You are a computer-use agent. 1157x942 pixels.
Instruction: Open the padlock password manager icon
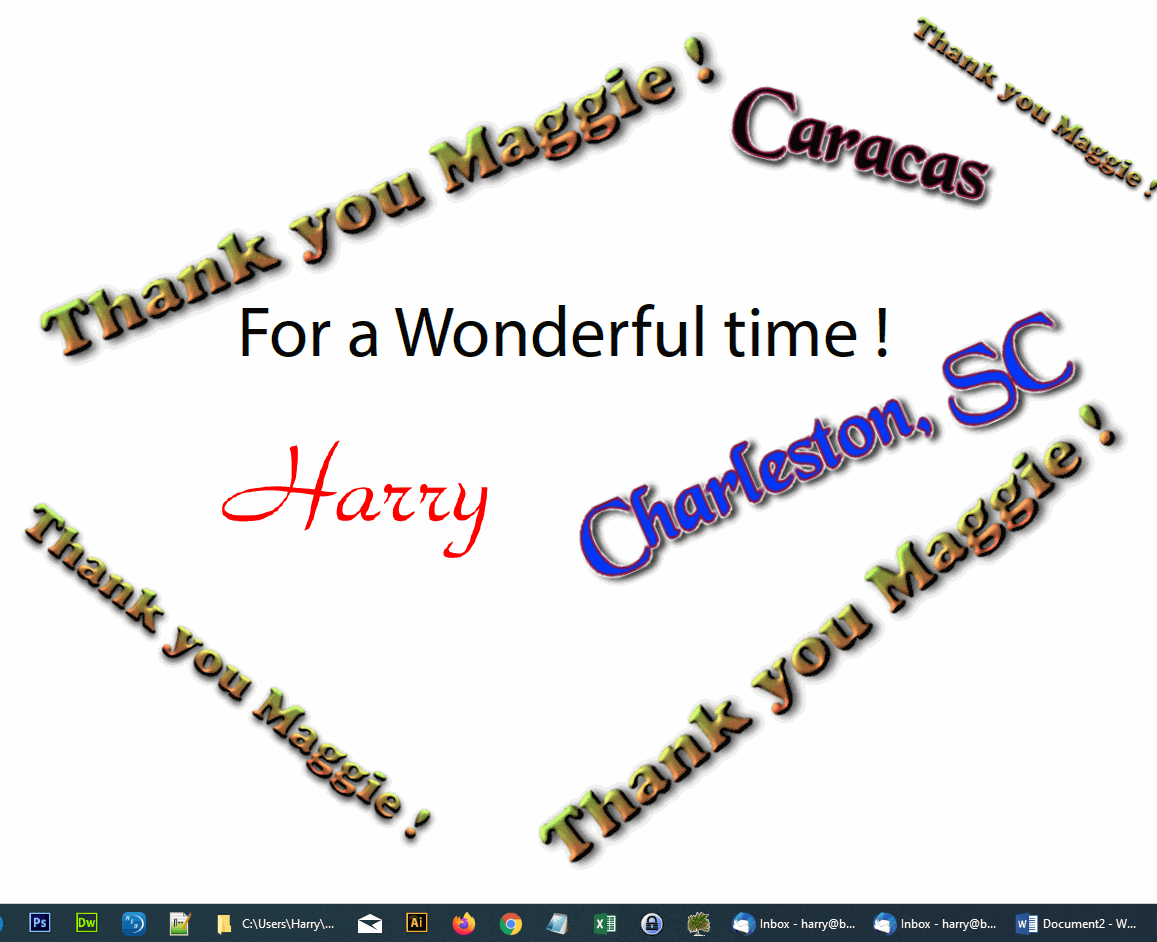click(652, 923)
